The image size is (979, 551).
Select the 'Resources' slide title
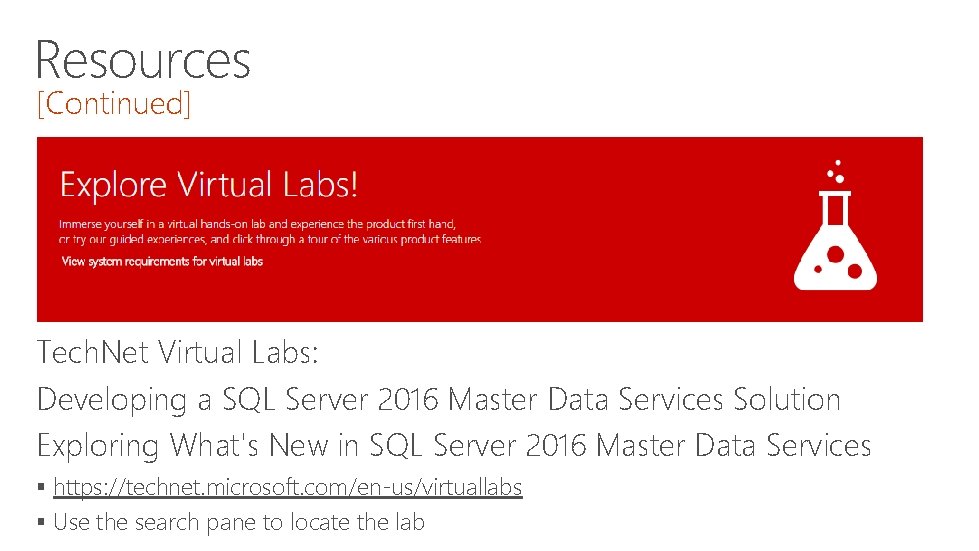(x=143, y=59)
